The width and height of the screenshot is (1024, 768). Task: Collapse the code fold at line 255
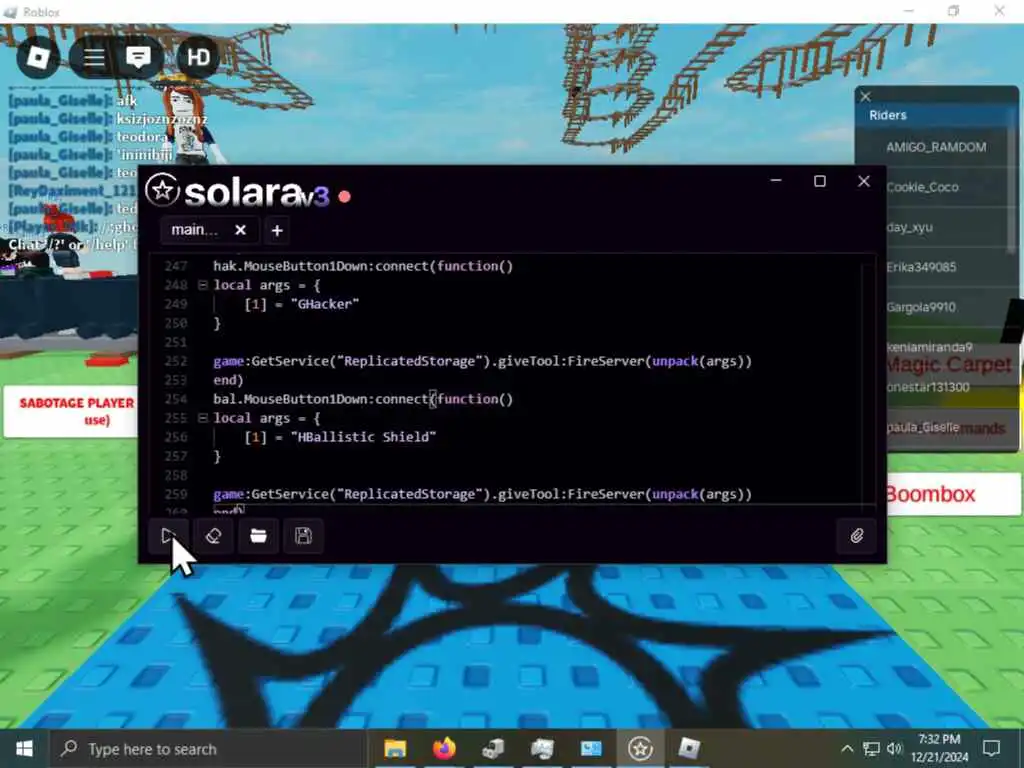(x=202, y=418)
